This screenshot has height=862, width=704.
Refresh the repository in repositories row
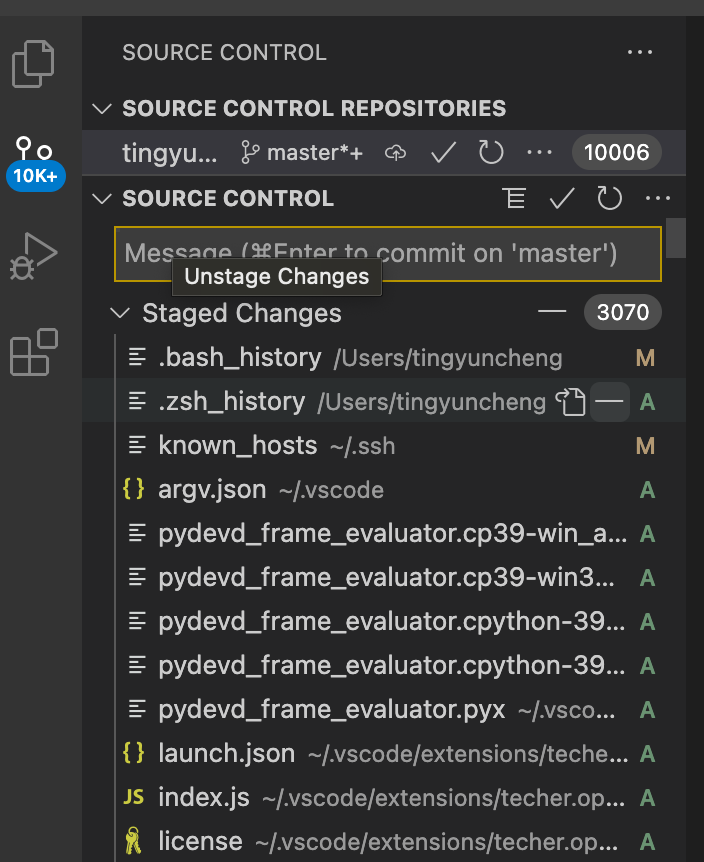491,153
